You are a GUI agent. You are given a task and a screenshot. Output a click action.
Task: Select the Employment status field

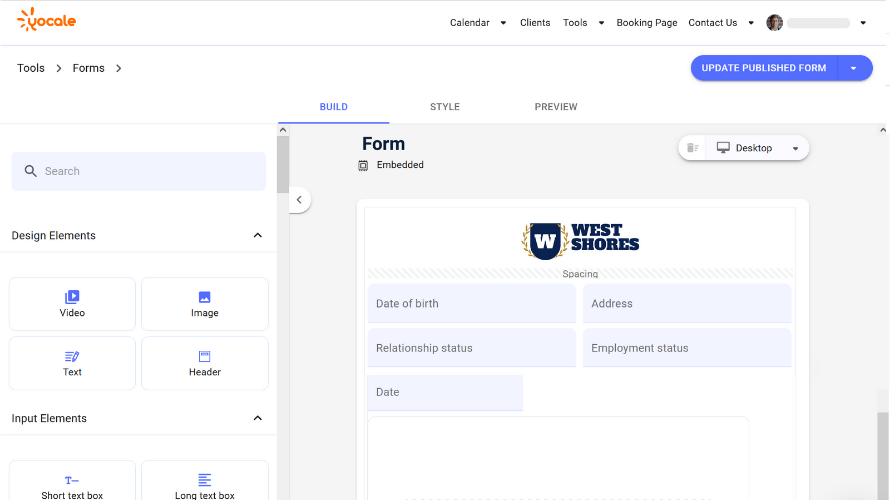click(687, 348)
